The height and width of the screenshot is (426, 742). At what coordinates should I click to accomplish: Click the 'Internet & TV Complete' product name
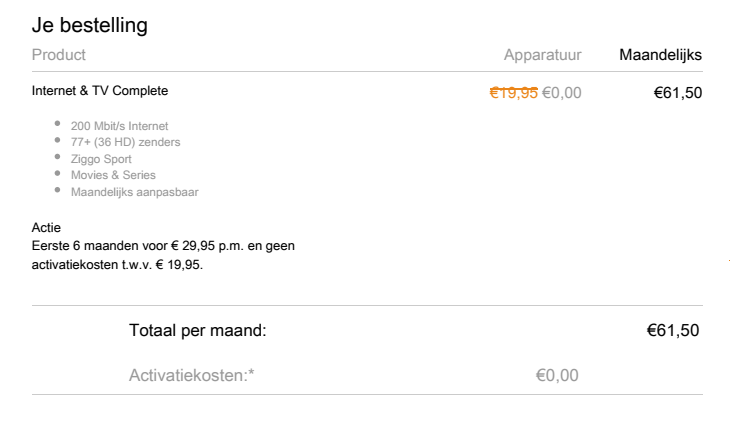(x=100, y=91)
